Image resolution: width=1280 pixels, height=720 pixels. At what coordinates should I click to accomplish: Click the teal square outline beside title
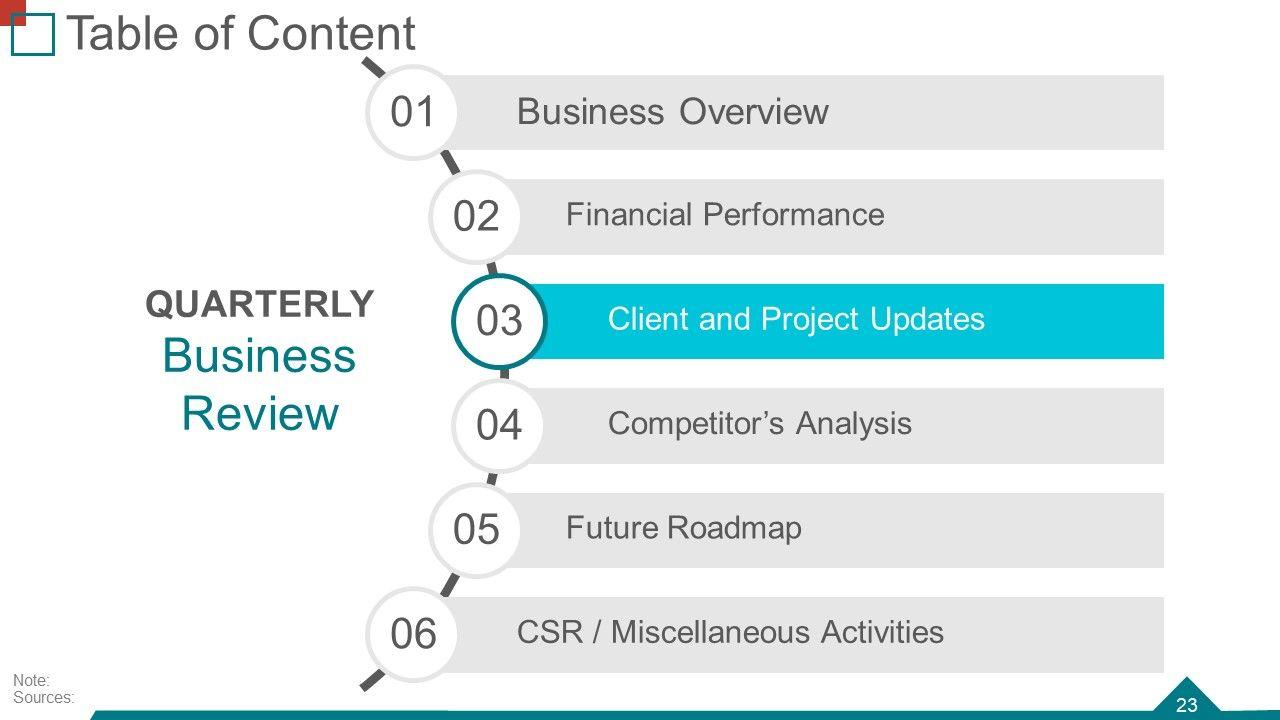tap(33, 37)
